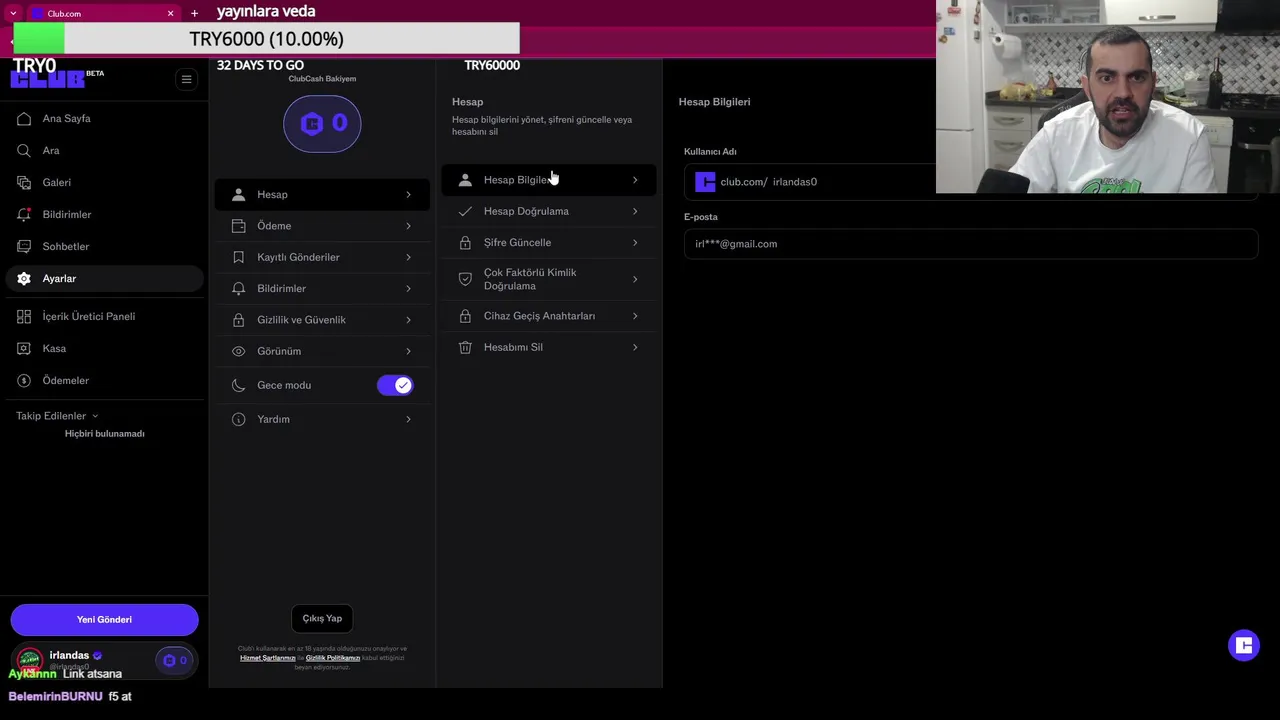Click the Ara search magnifier icon
1280x720 pixels.
23,150
